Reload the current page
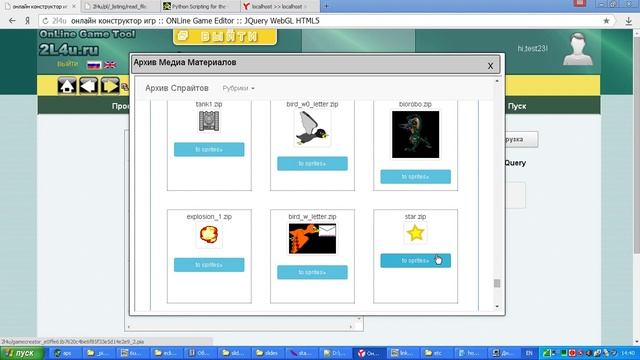The image size is (640, 360). 45,21
